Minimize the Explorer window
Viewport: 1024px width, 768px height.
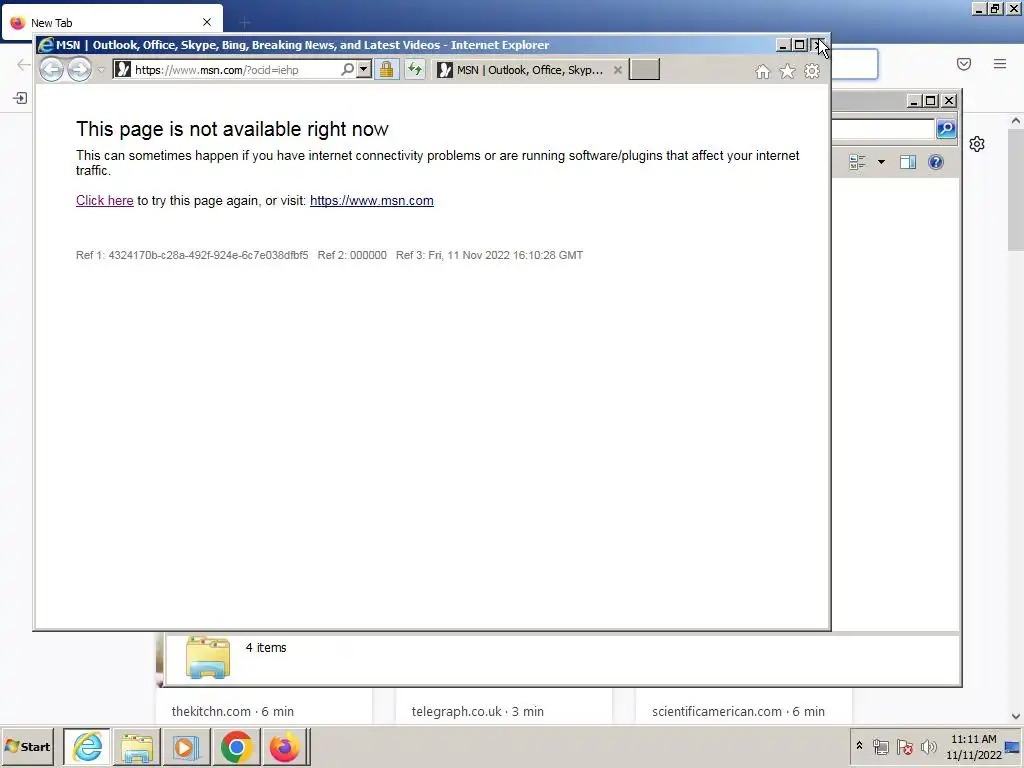[x=914, y=101]
